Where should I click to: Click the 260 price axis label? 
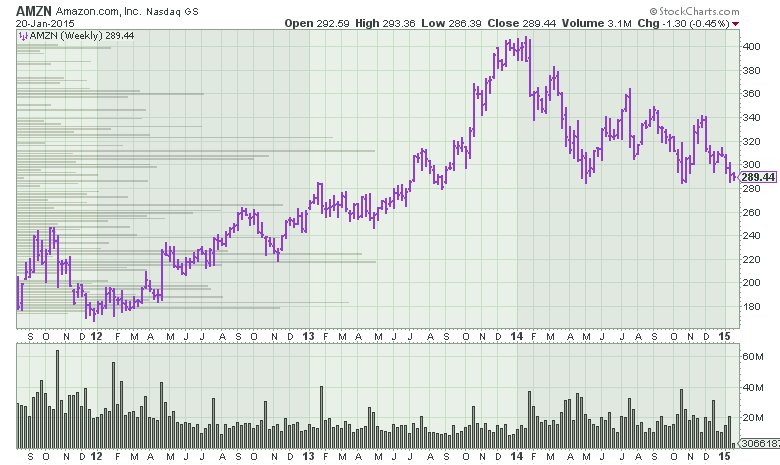(751, 212)
